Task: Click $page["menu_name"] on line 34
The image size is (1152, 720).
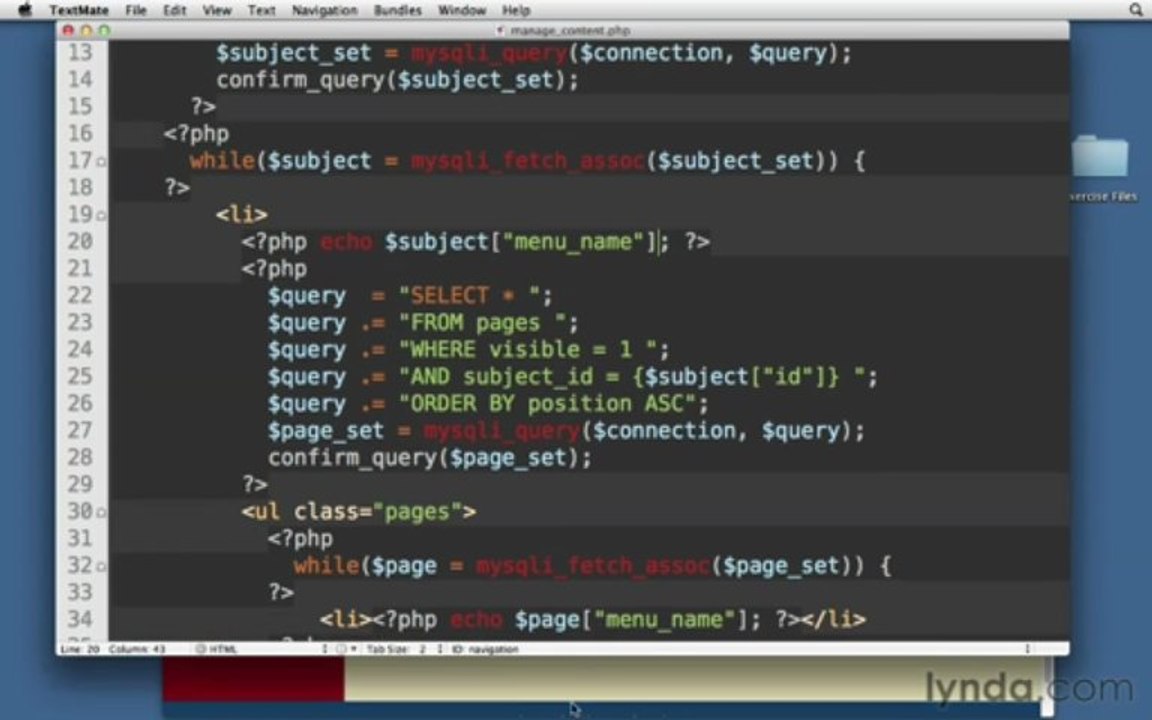Action: [x=632, y=620]
